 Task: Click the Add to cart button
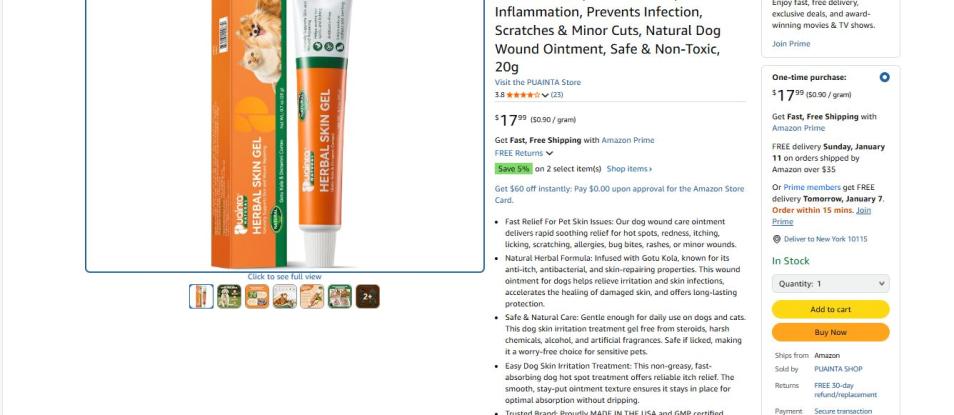pyautogui.click(x=830, y=309)
